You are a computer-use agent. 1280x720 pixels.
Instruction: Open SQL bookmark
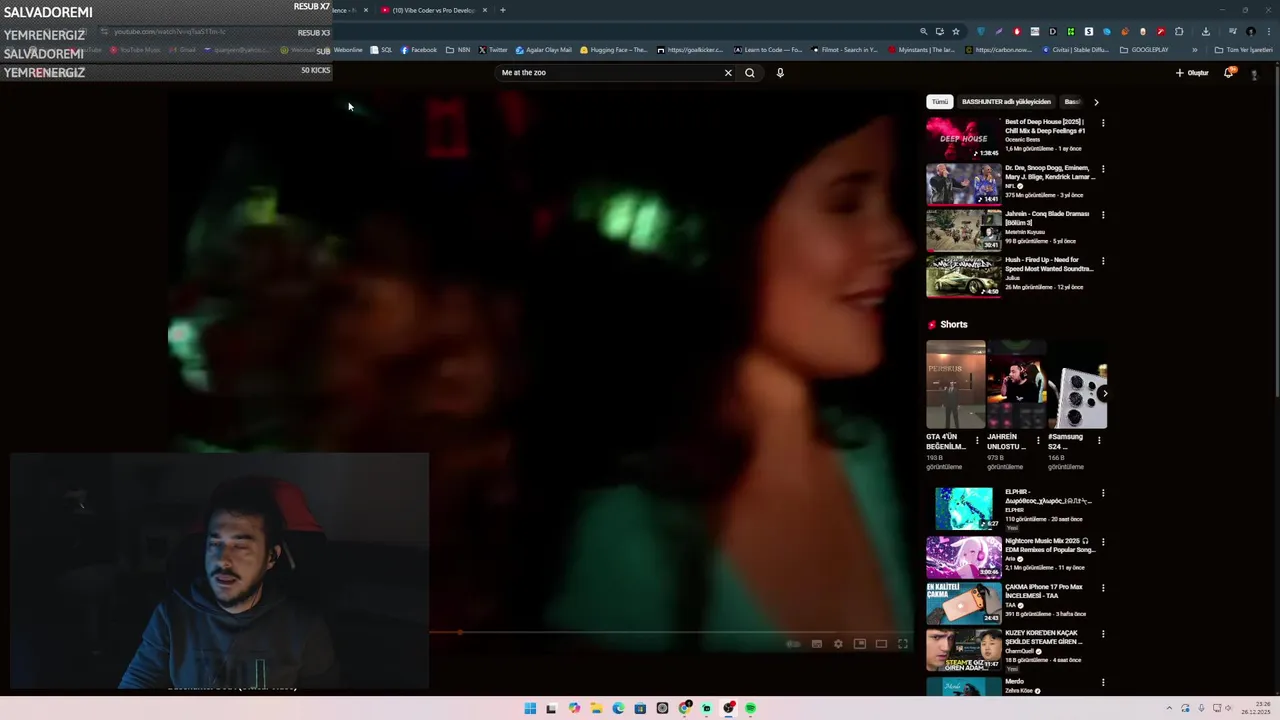coord(381,50)
